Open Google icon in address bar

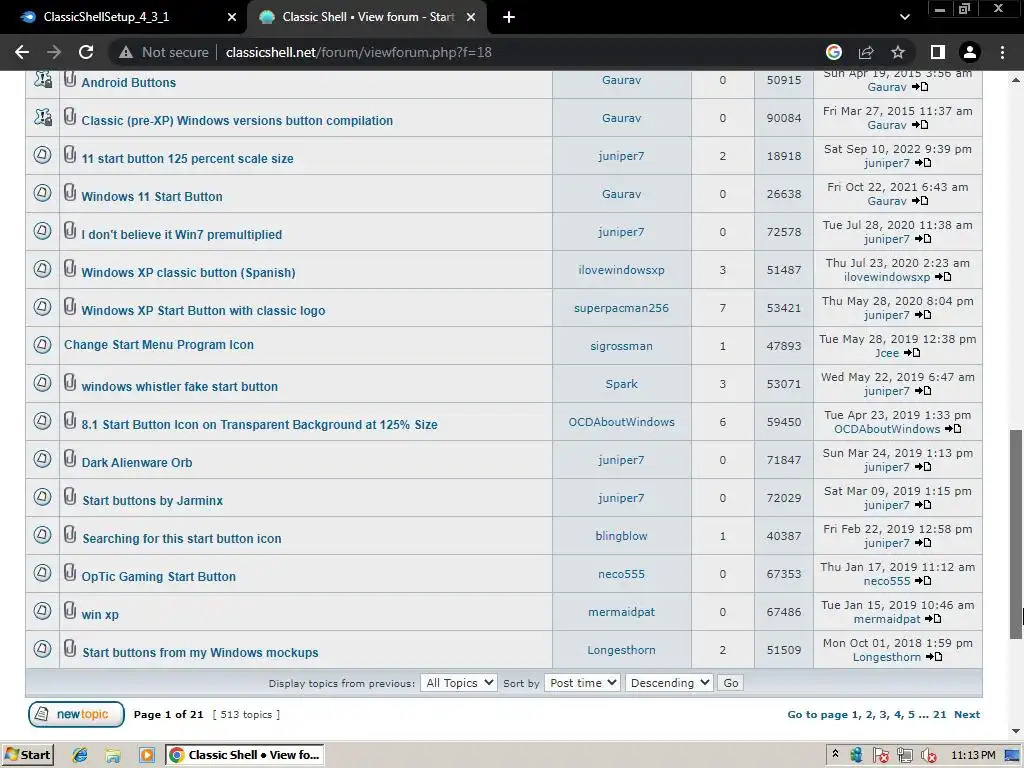coord(833,52)
